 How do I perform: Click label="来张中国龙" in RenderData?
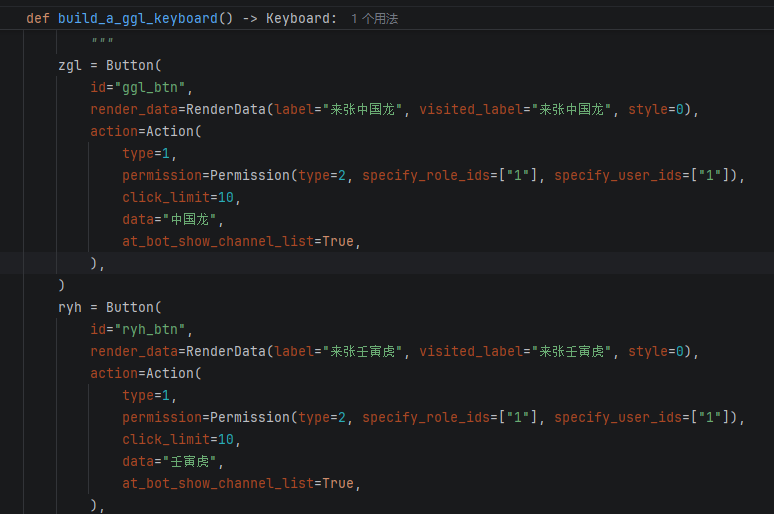(338, 110)
